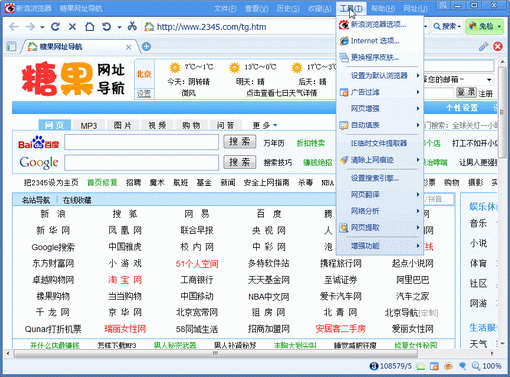
Task: Click the ad filter window icon in status bar
Action: 434,366
